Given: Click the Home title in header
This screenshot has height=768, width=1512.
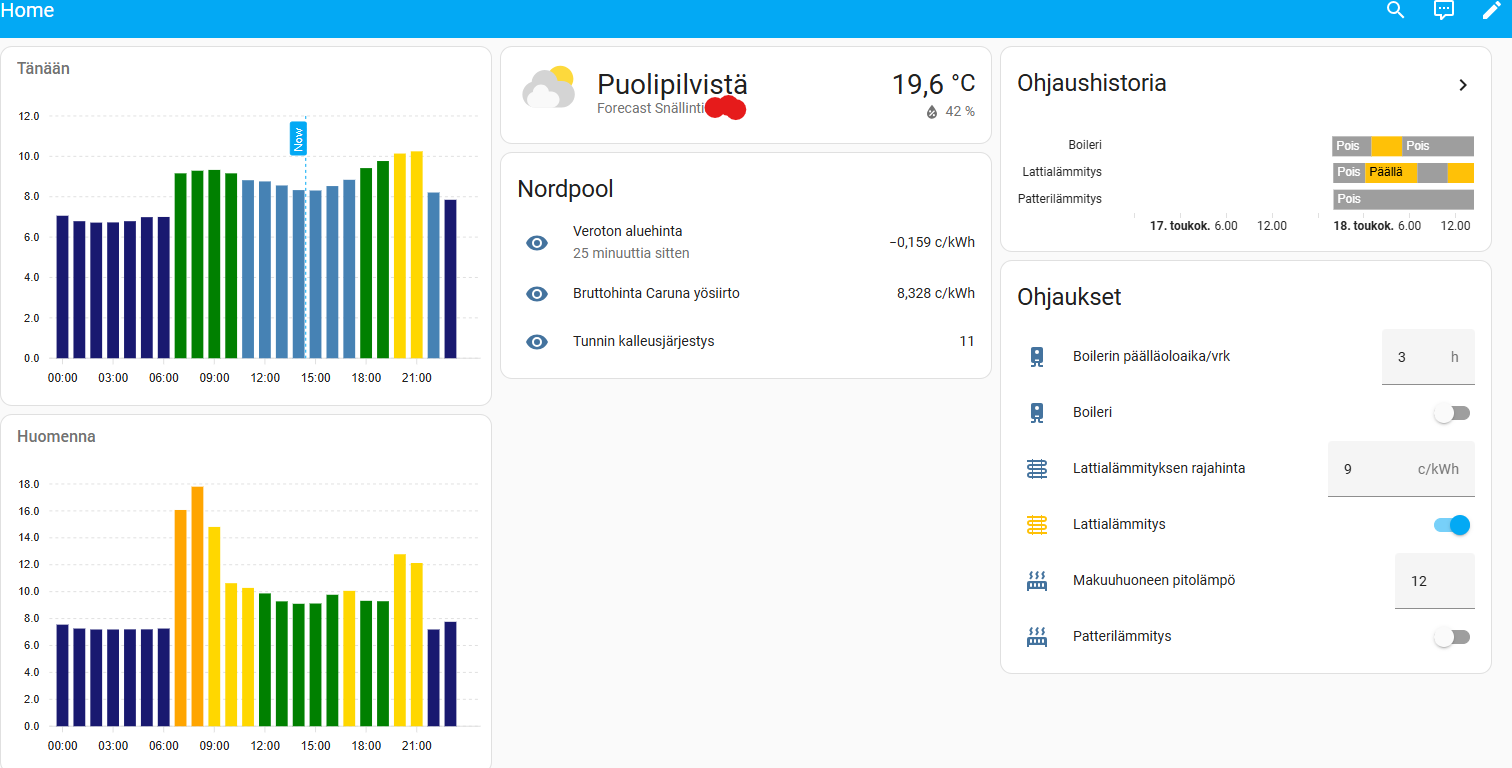Looking at the screenshot, I should 28,11.
